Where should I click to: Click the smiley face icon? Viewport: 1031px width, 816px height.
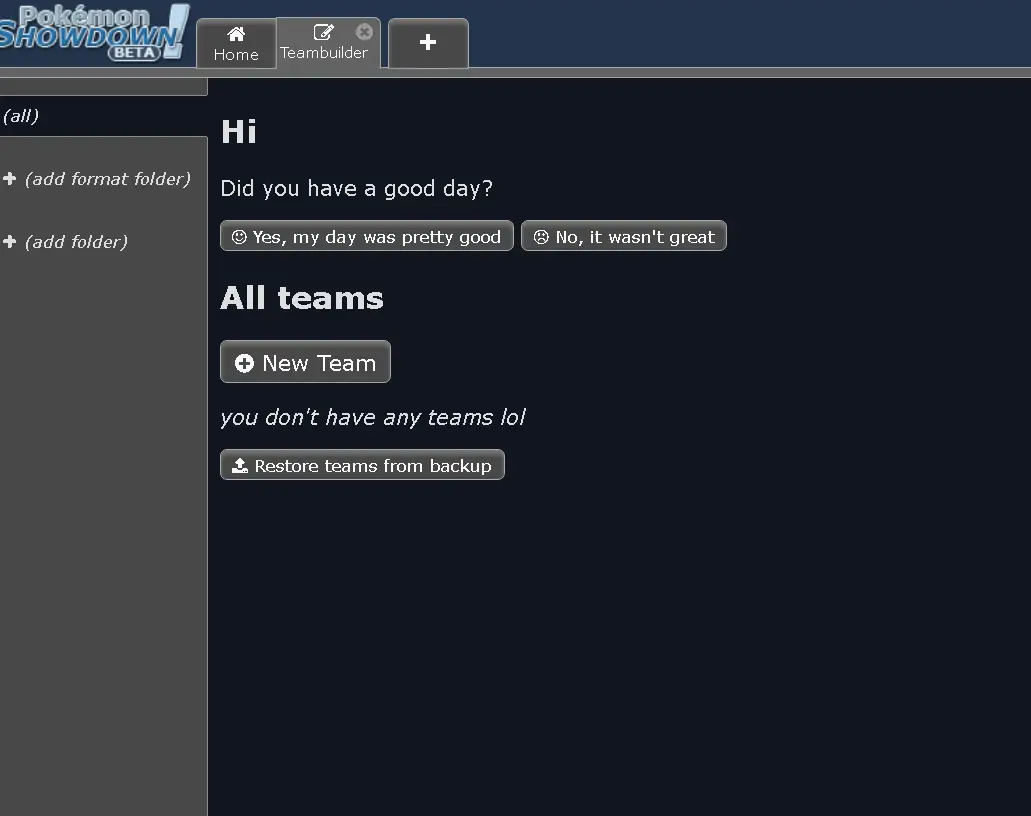(239, 237)
